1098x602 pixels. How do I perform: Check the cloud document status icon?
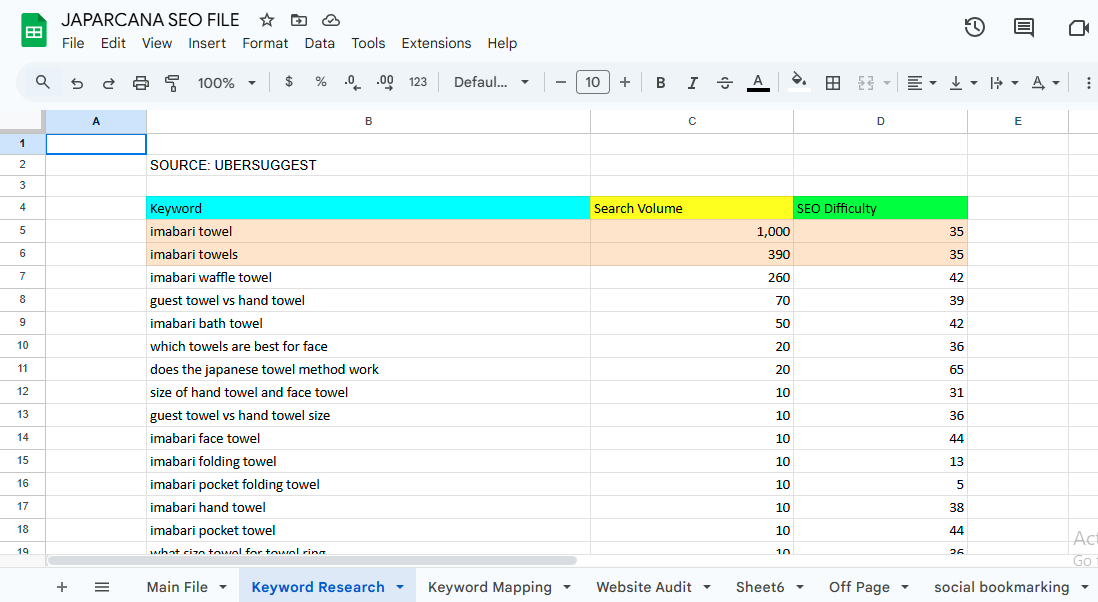(331, 20)
